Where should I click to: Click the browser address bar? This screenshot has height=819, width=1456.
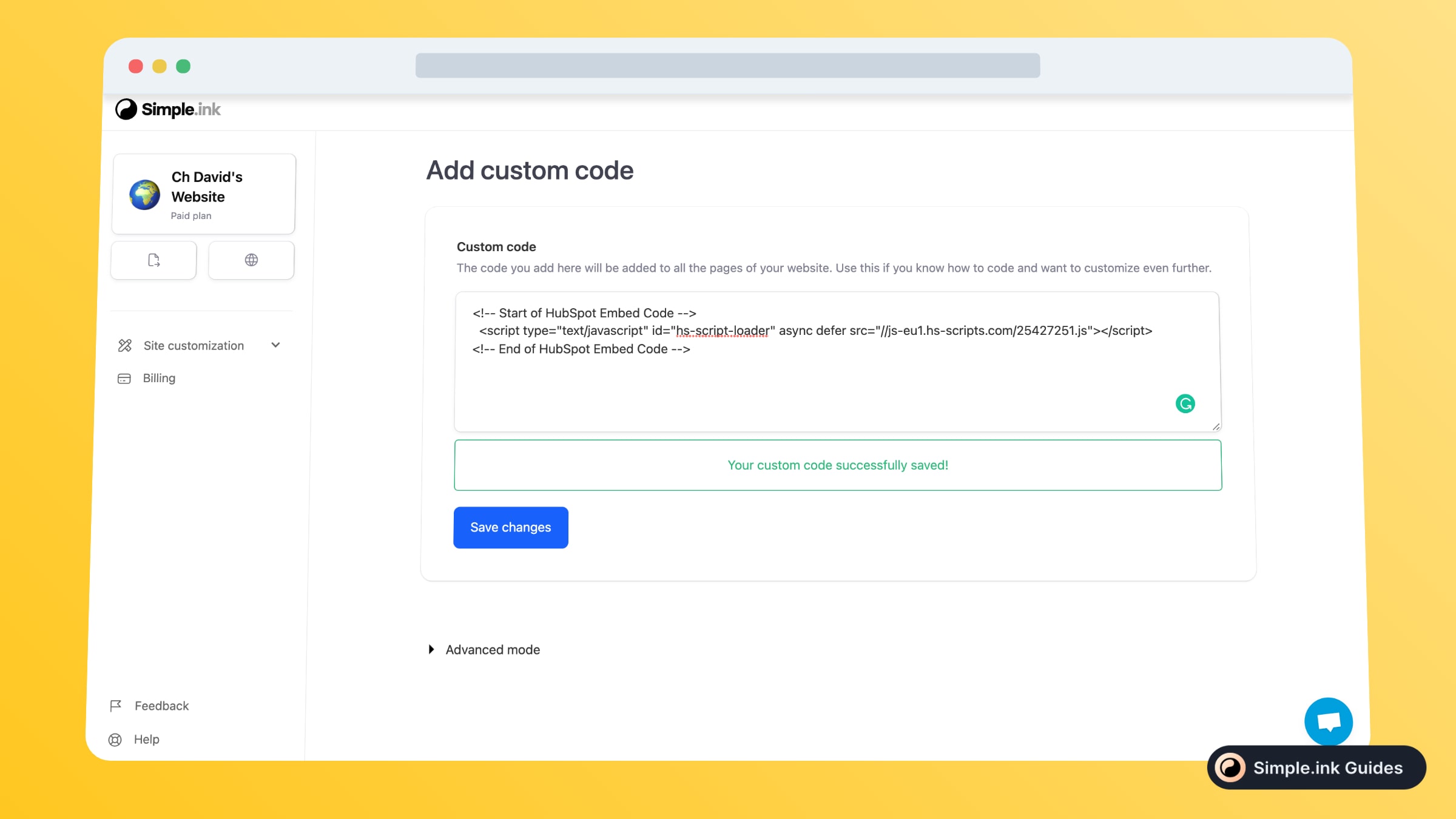click(727, 66)
